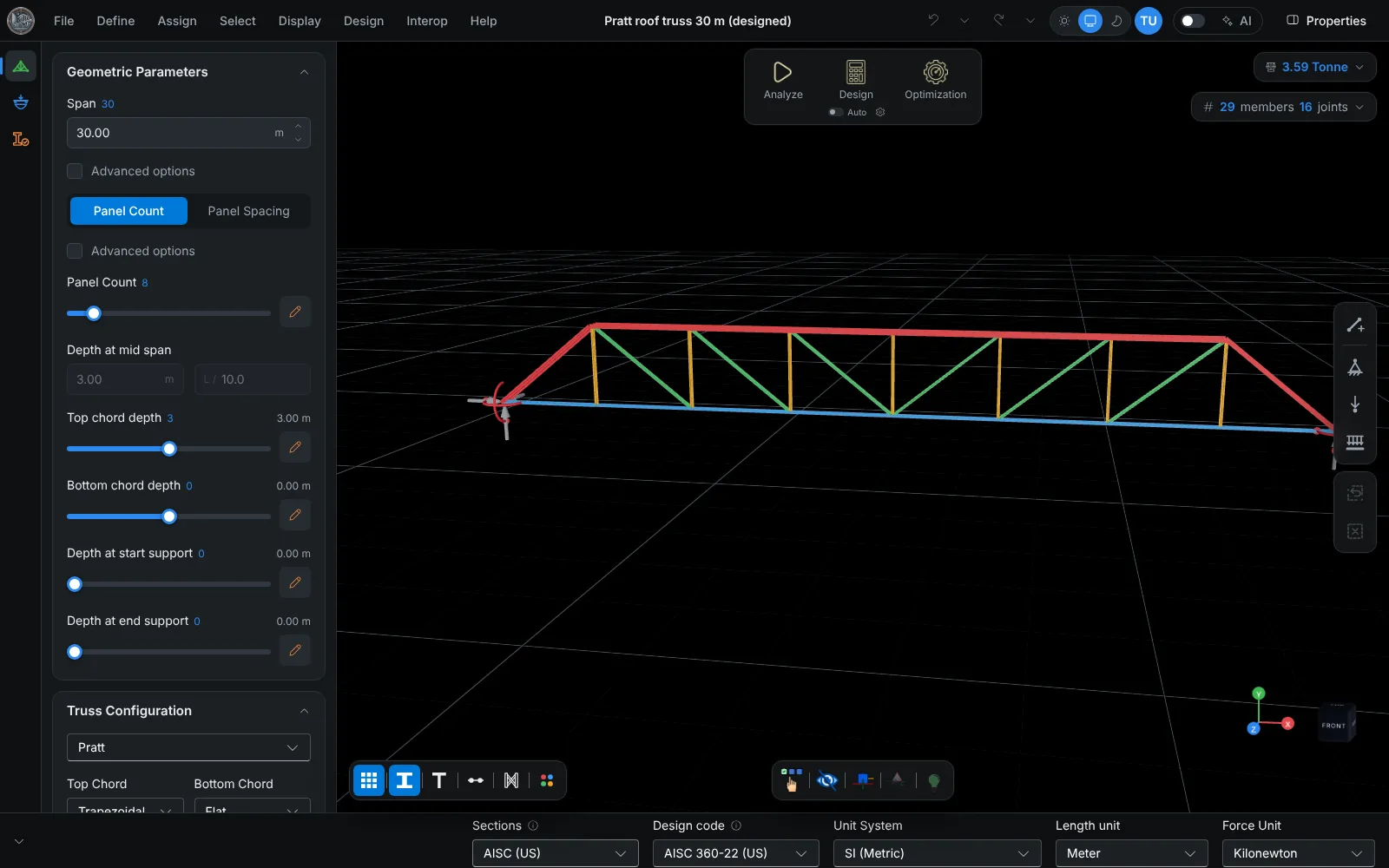
Task: Open the Properties panel
Action: click(x=1326, y=21)
